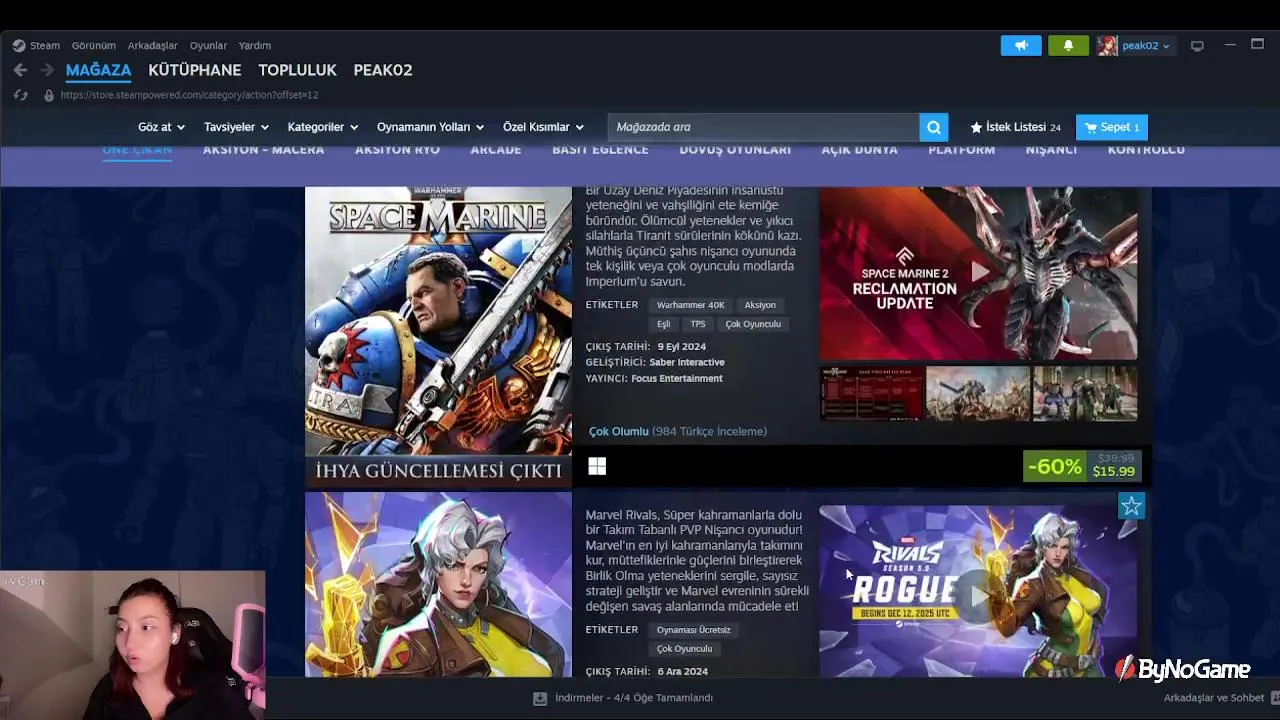Click the Aksiyon tag
The width and height of the screenshot is (1280, 720).
[760, 305]
